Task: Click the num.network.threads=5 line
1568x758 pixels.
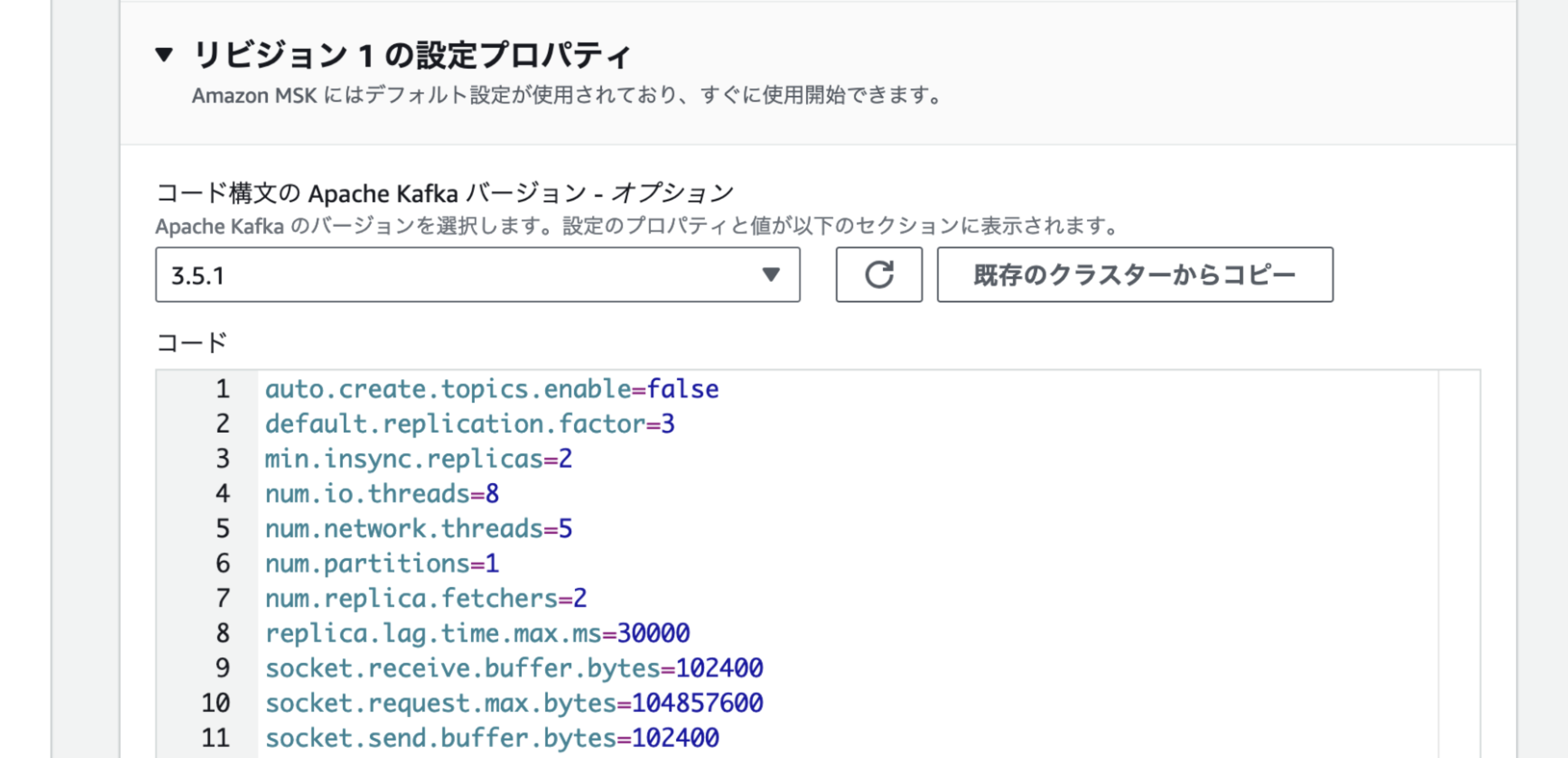Action: coord(418,528)
